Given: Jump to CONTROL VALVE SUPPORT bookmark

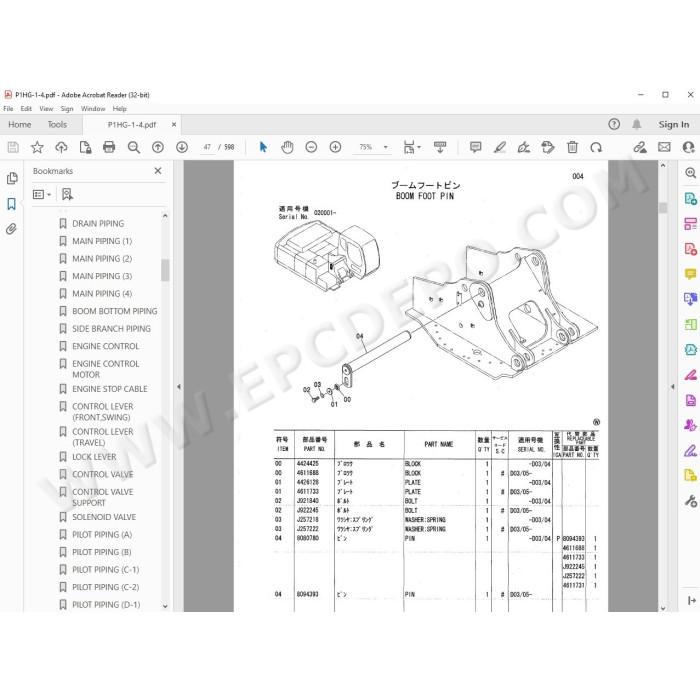Looking at the screenshot, I should [x=103, y=497].
